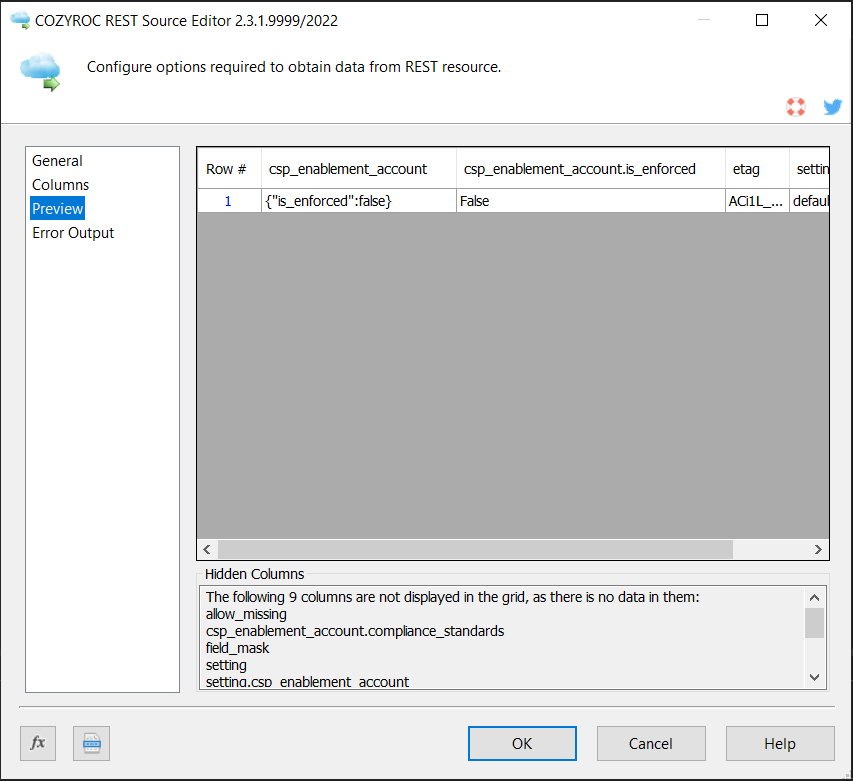
Task: Click the COZYROC cloud title bar icon
Action: [x=19, y=20]
